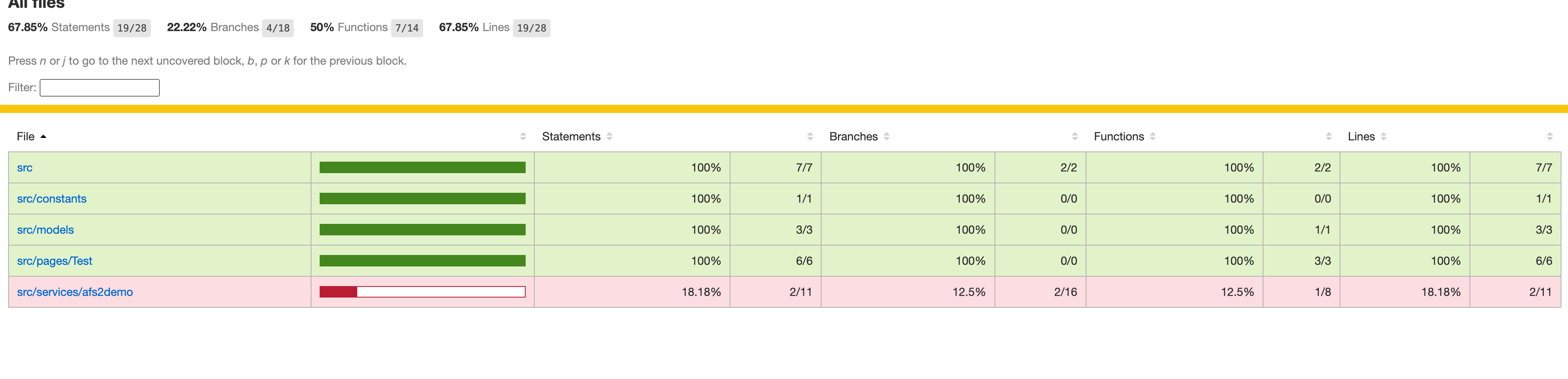Click the red coverage bar for src/services/afs2demo
Screen dimensions: 1568x379
point(338,292)
